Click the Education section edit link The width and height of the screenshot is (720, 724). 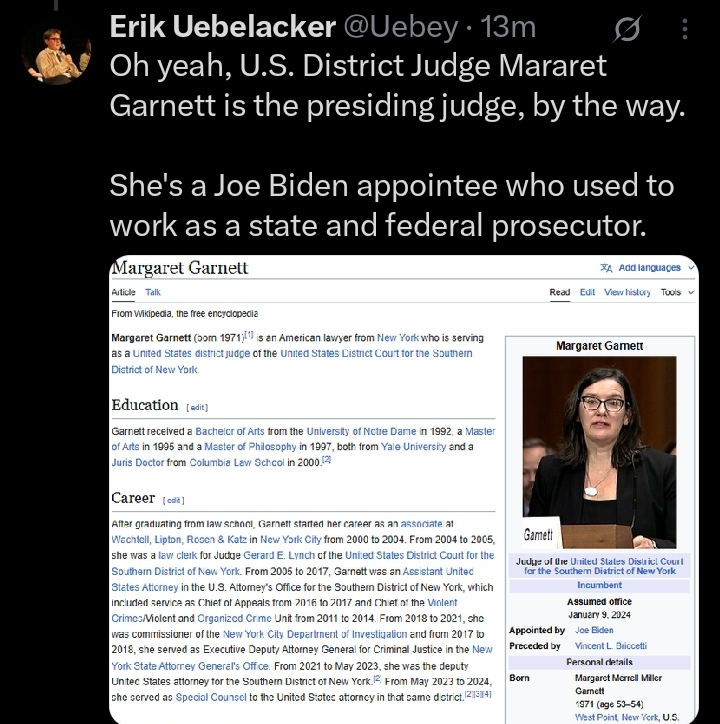(x=197, y=407)
